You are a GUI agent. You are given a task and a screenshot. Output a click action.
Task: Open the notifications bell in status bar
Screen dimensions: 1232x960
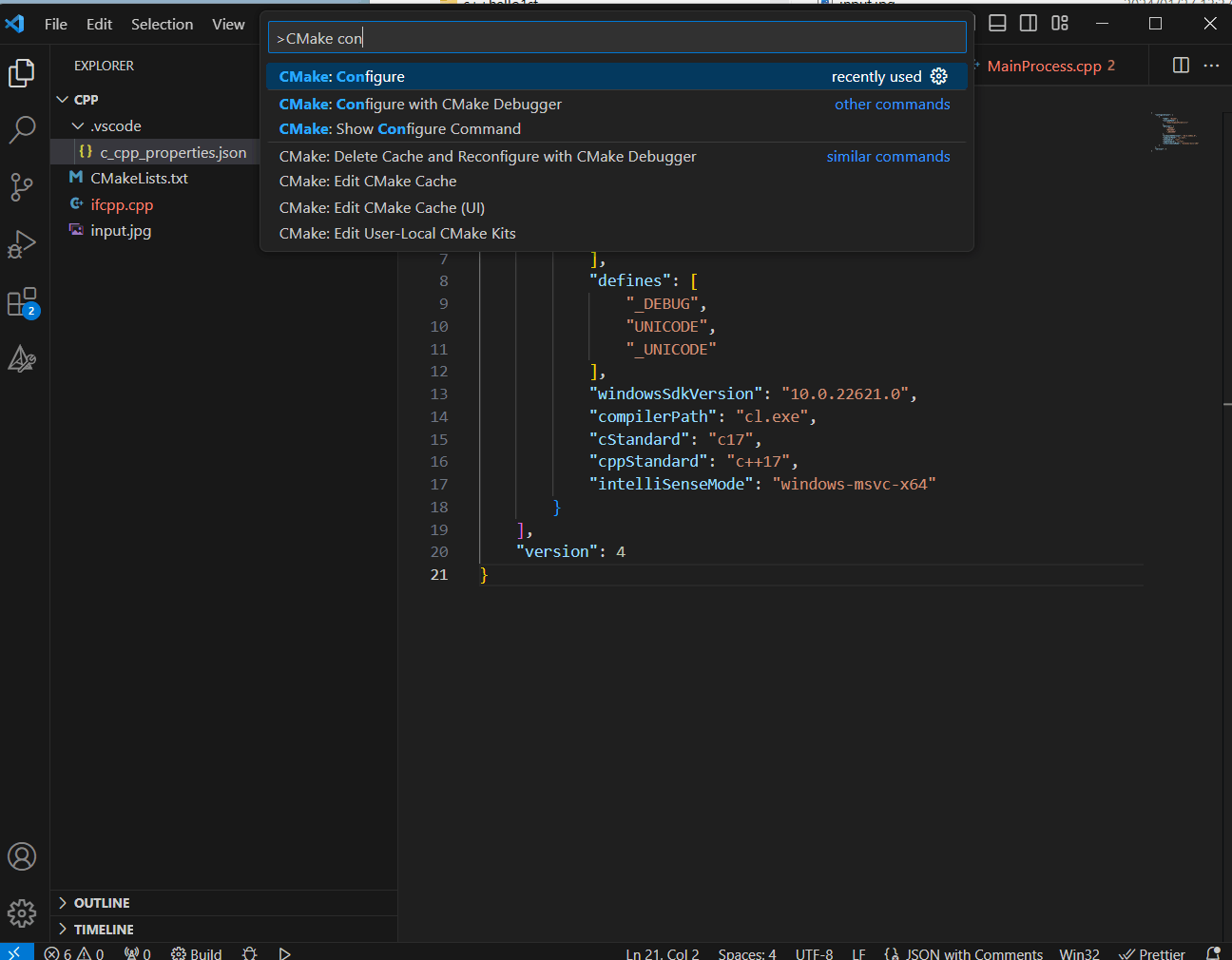point(1213,953)
